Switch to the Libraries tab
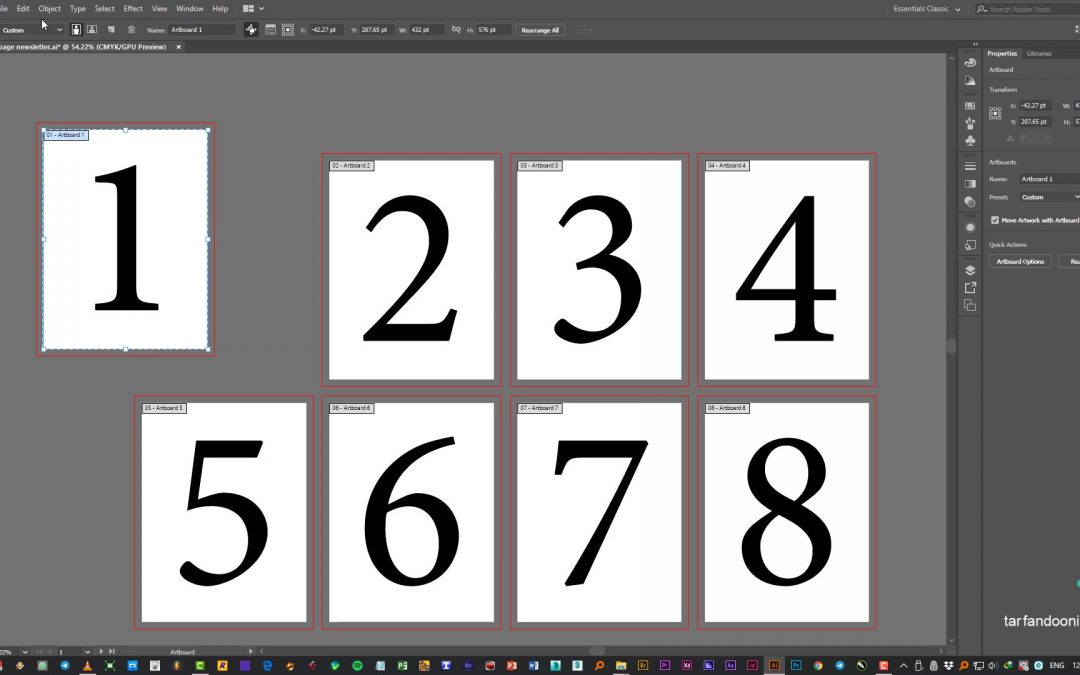Image resolution: width=1080 pixels, height=675 pixels. coord(1039,53)
